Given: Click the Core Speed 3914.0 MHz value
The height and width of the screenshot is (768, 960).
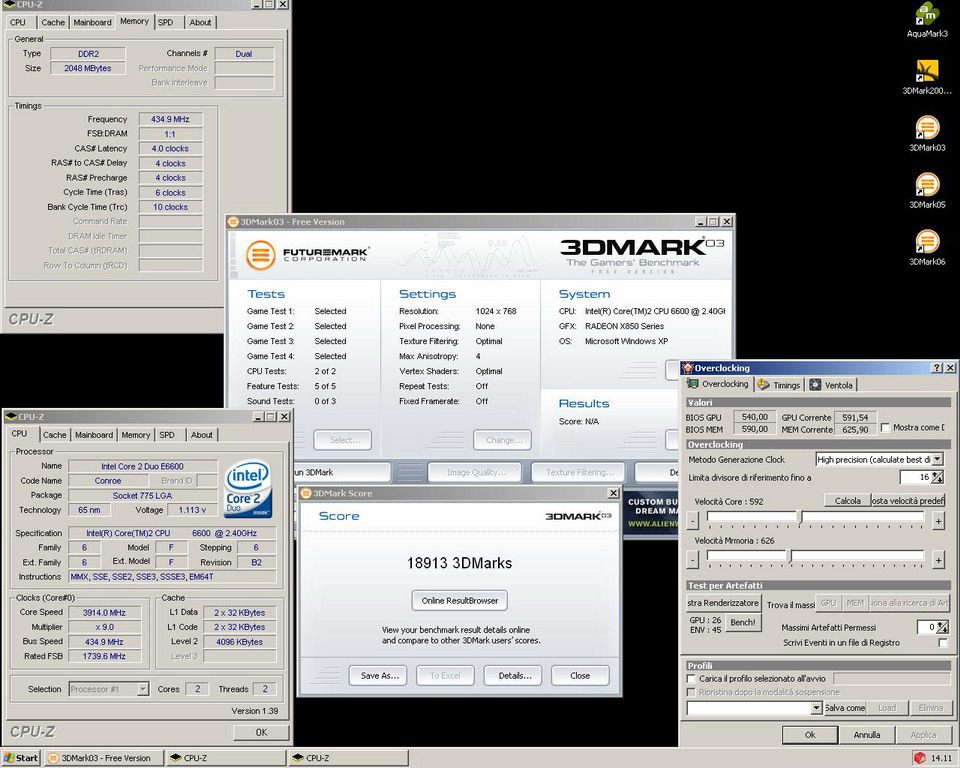Looking at the screenshot, I should (104, 612).
